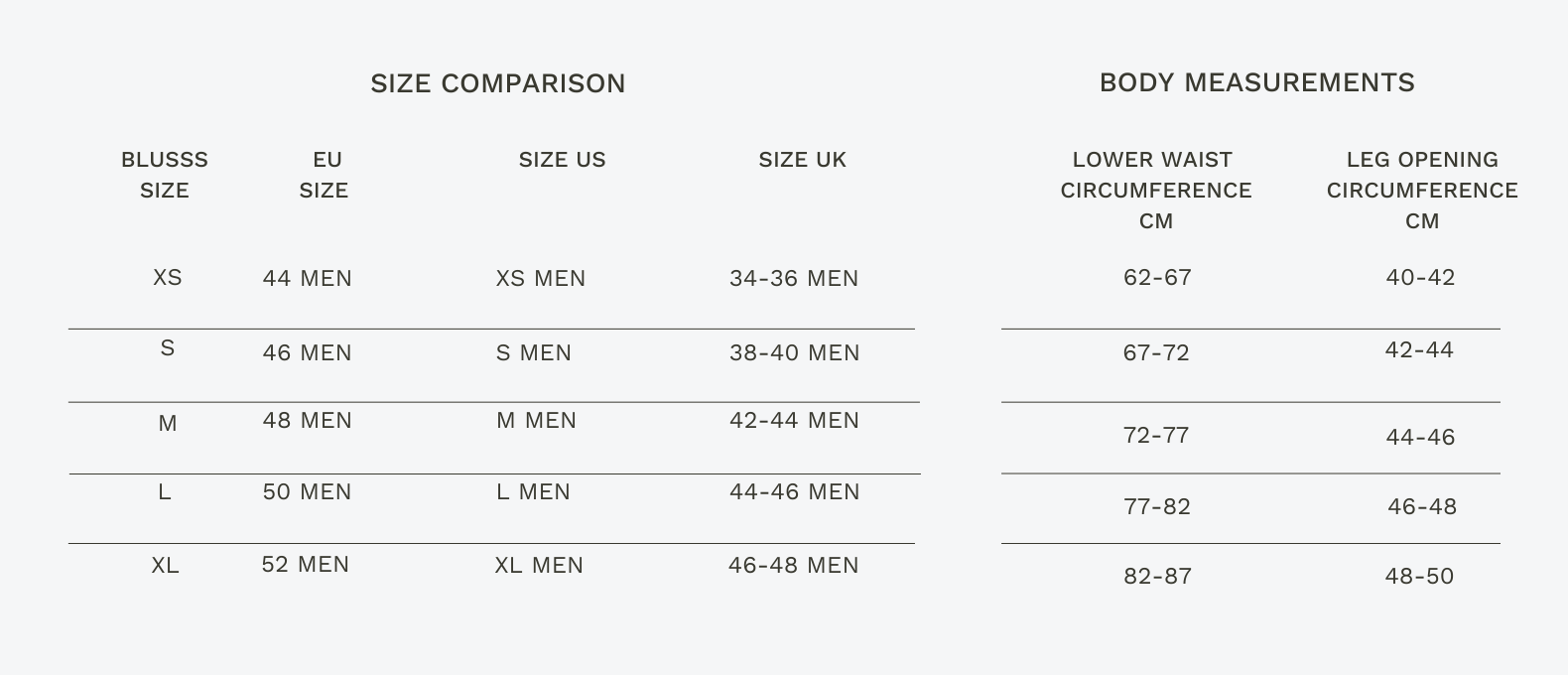Click the 34-36 MEN UK size cell
1568x675 pixels.
pos(794,278)
